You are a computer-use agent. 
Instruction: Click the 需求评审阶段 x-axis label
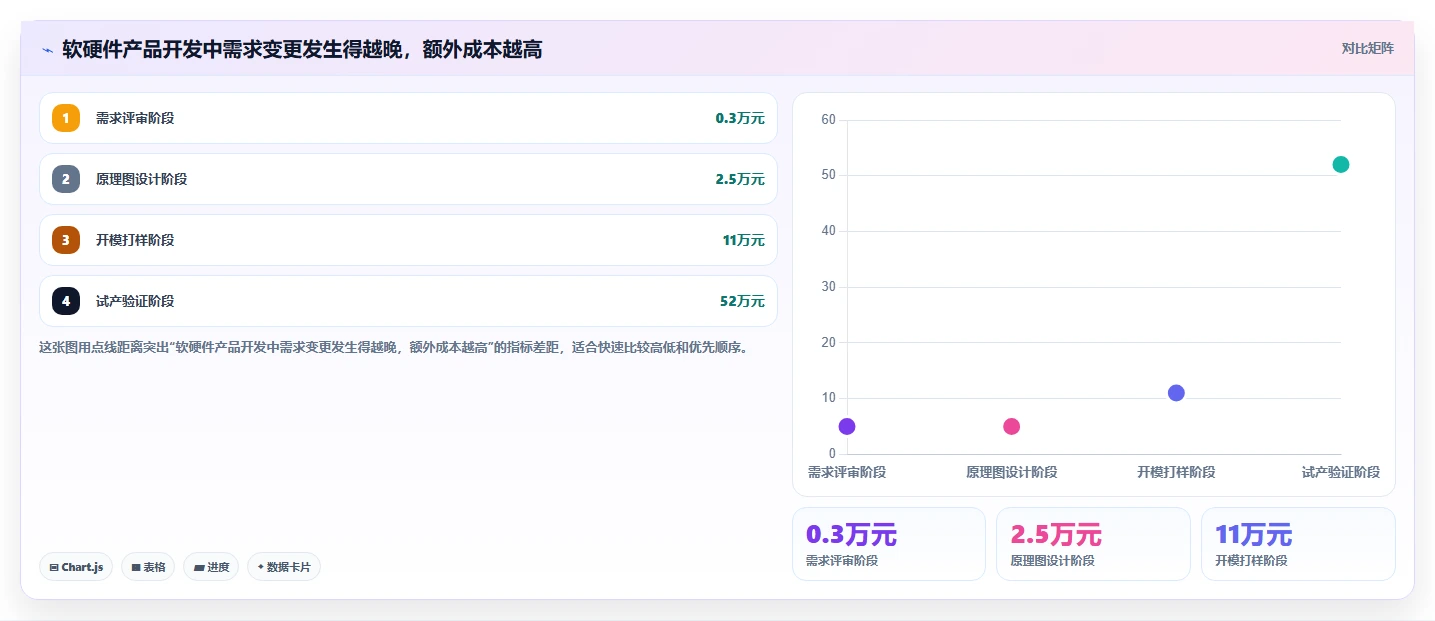(x=847, y=472)
